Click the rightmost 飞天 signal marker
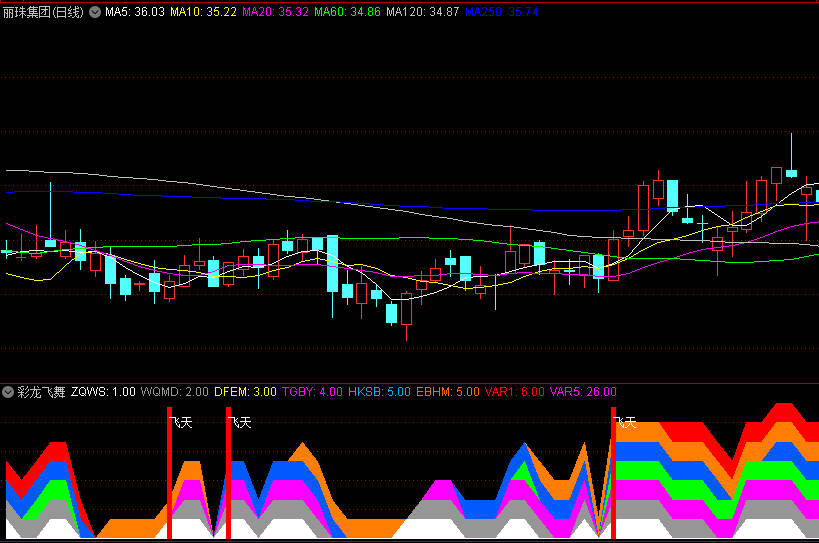The width and height of the screenshot is (819, 543). [625, 423]
